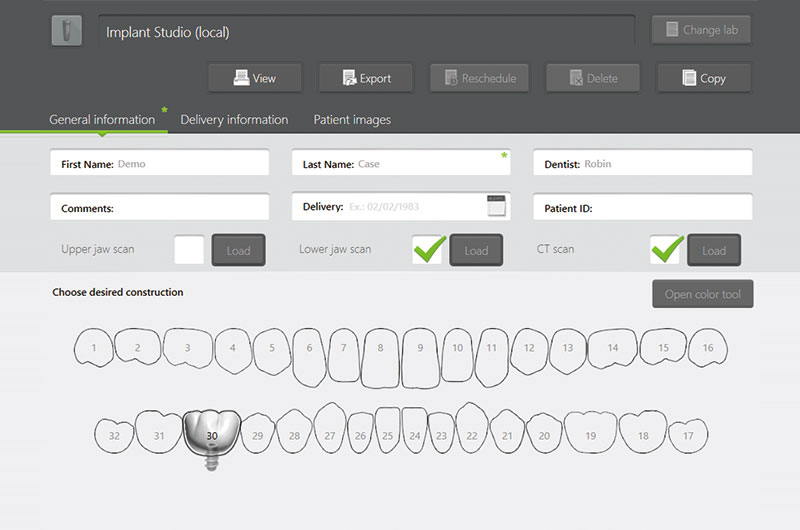
Task: Select tooth 23 in lower arch
Action: coord(441,433)
